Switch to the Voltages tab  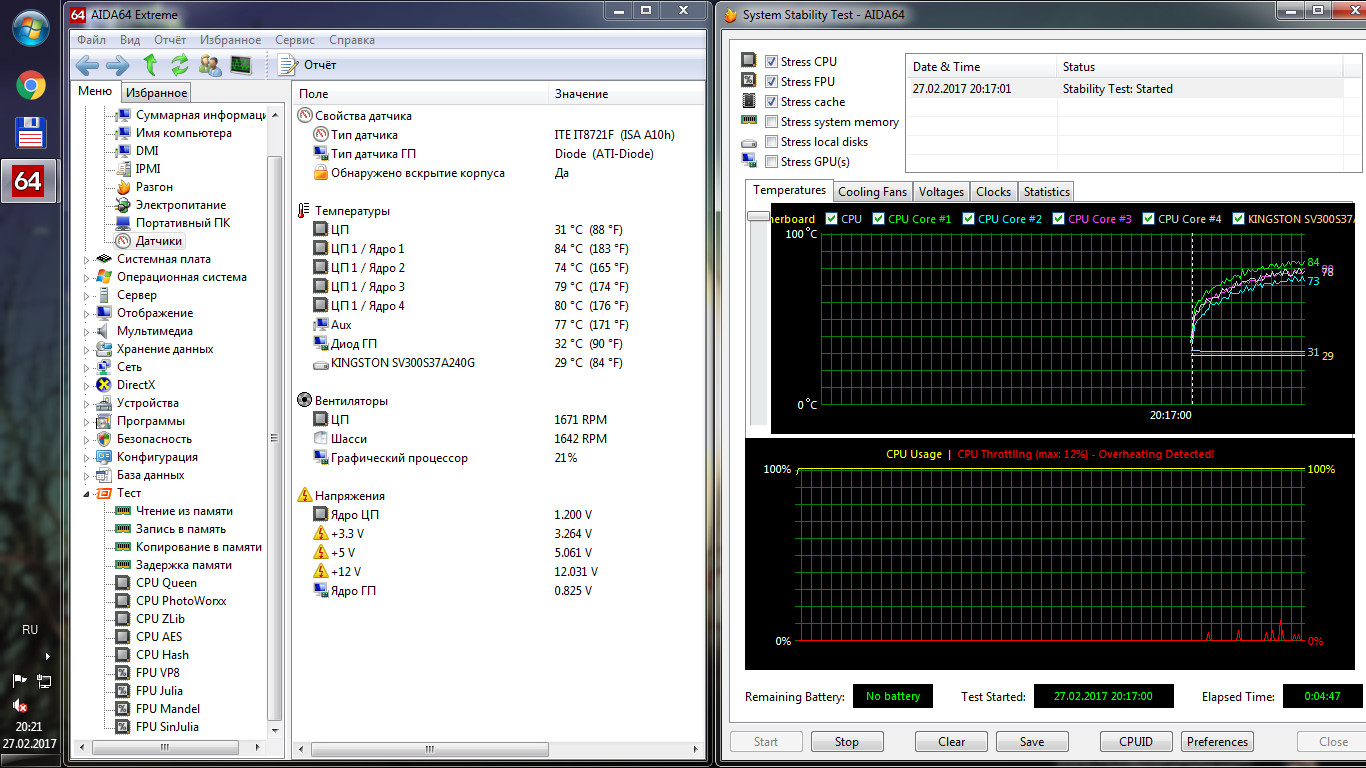click(x=941, y=192)
